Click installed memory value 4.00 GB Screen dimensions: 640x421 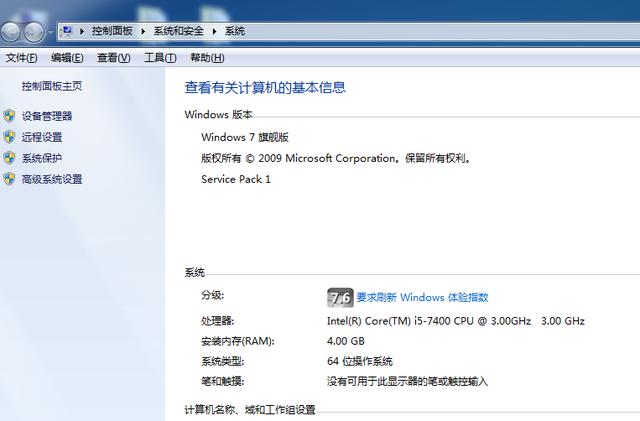(x=346, y=341)
